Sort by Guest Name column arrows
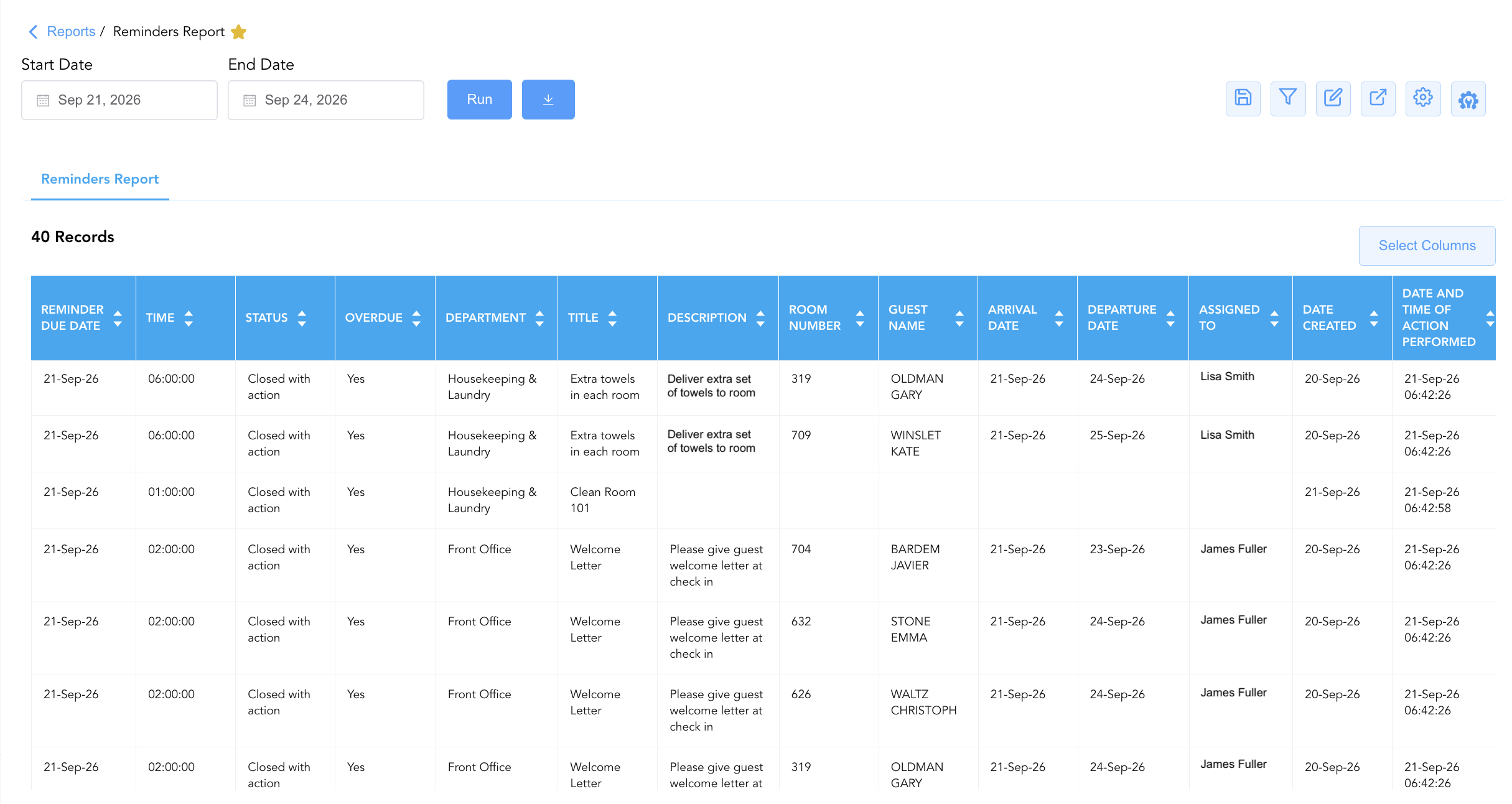Viewport: 1512px width, 804px height. point(959,318)
